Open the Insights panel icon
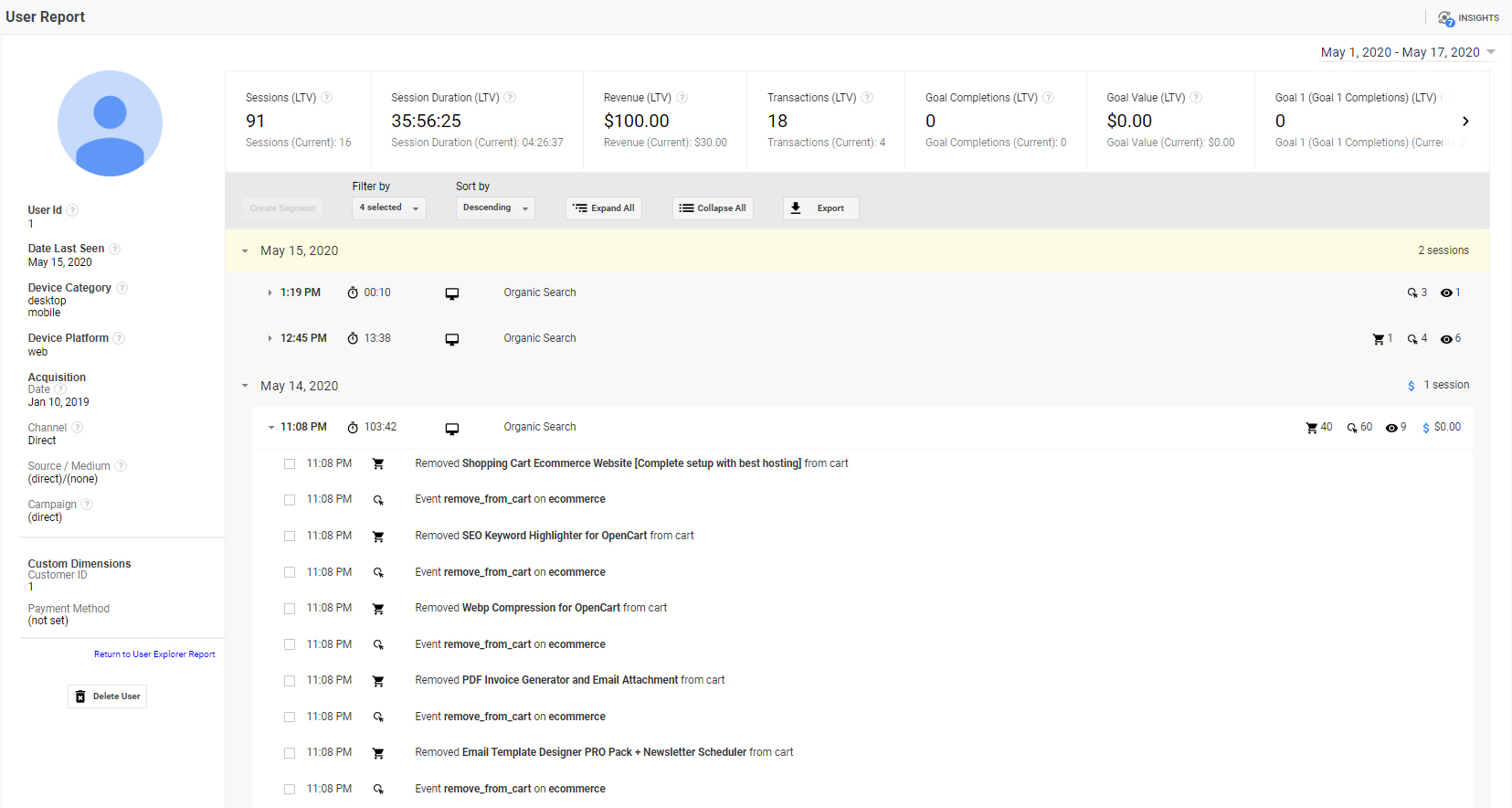1512x808 pixels. [1445, 18]
